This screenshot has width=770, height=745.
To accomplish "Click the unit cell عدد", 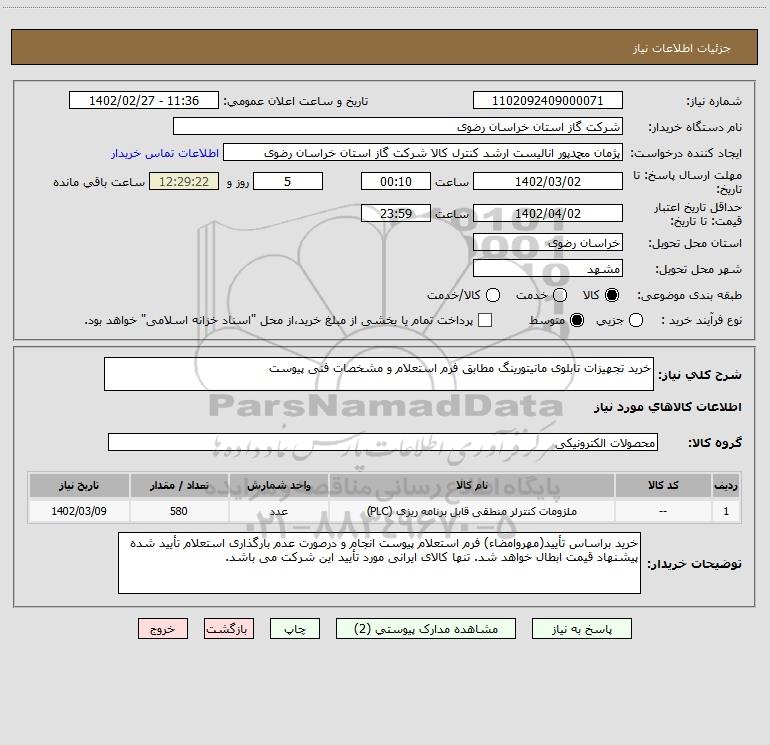I will (x=278, y=511).
